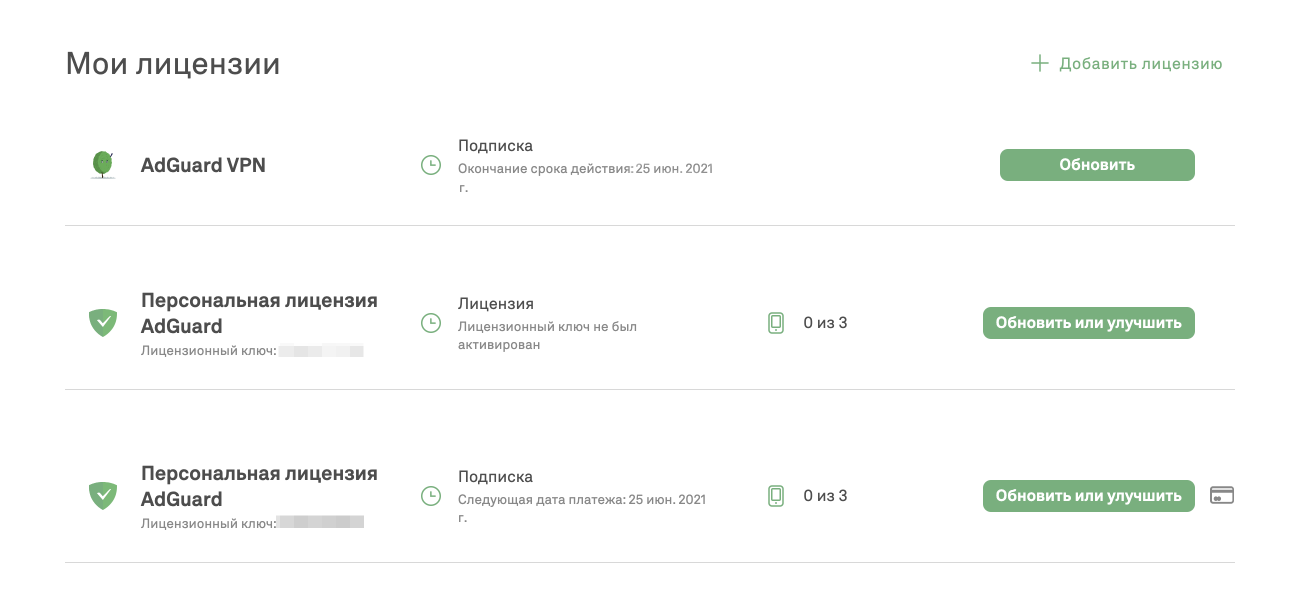This screenshot has width=1316, height=598.
Task: Open the credit card payment icon
Action: [1222, 495]
